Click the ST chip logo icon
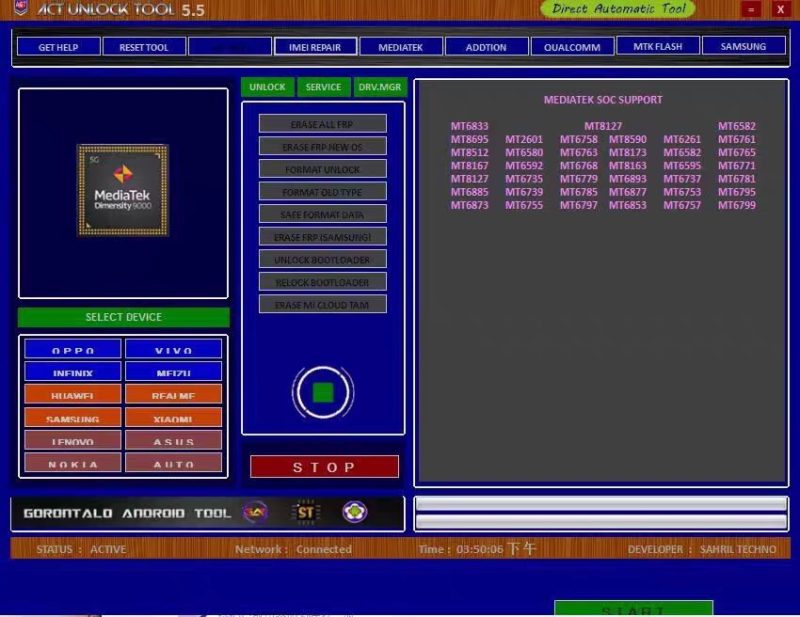This screenshot has width=800, height=617. pyautogui.click(x=305, y=512)
